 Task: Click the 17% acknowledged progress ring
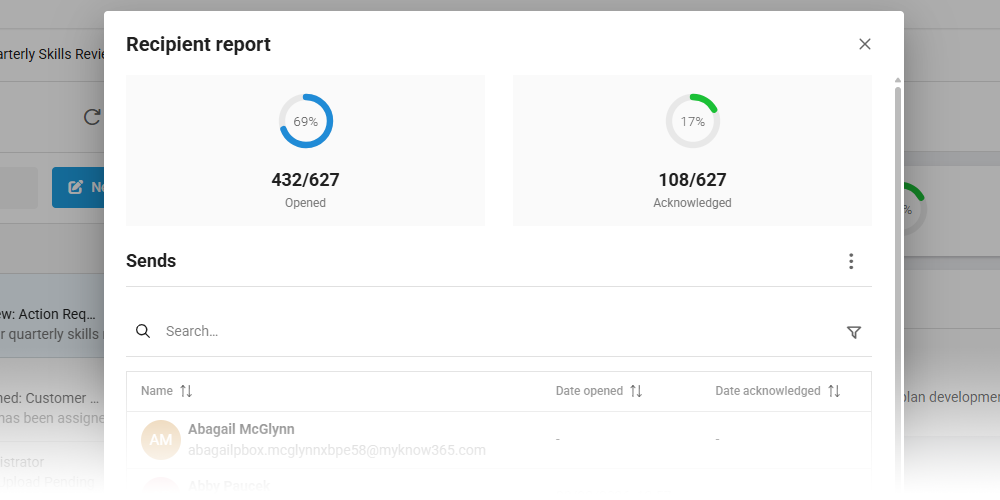(693, 121)
